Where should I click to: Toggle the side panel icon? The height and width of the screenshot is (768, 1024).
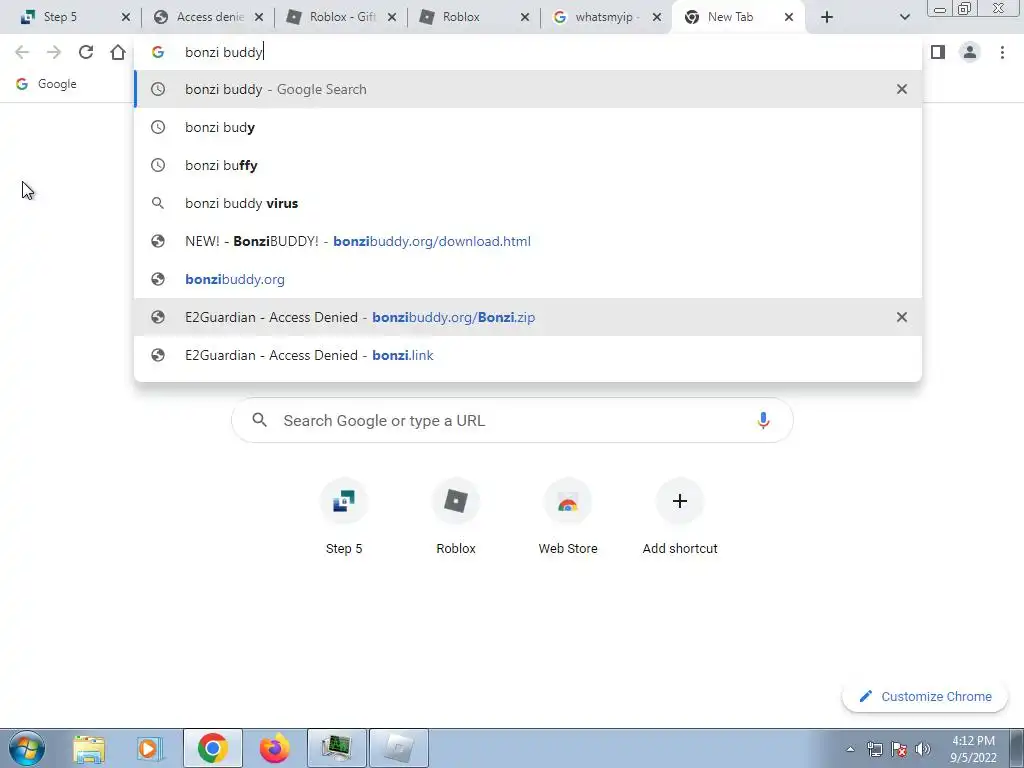[x=938, y=52]
